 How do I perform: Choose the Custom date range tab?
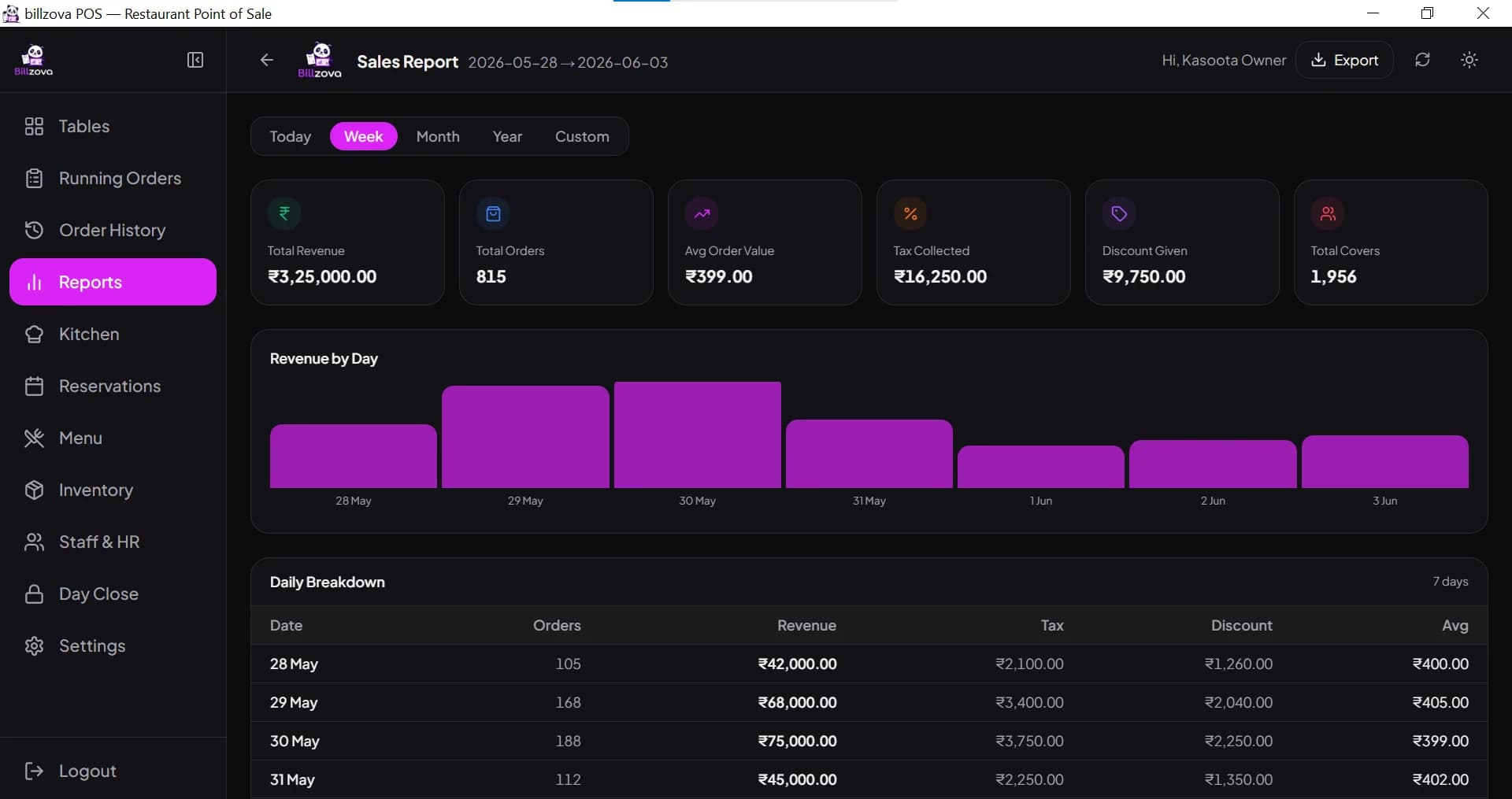582,136
